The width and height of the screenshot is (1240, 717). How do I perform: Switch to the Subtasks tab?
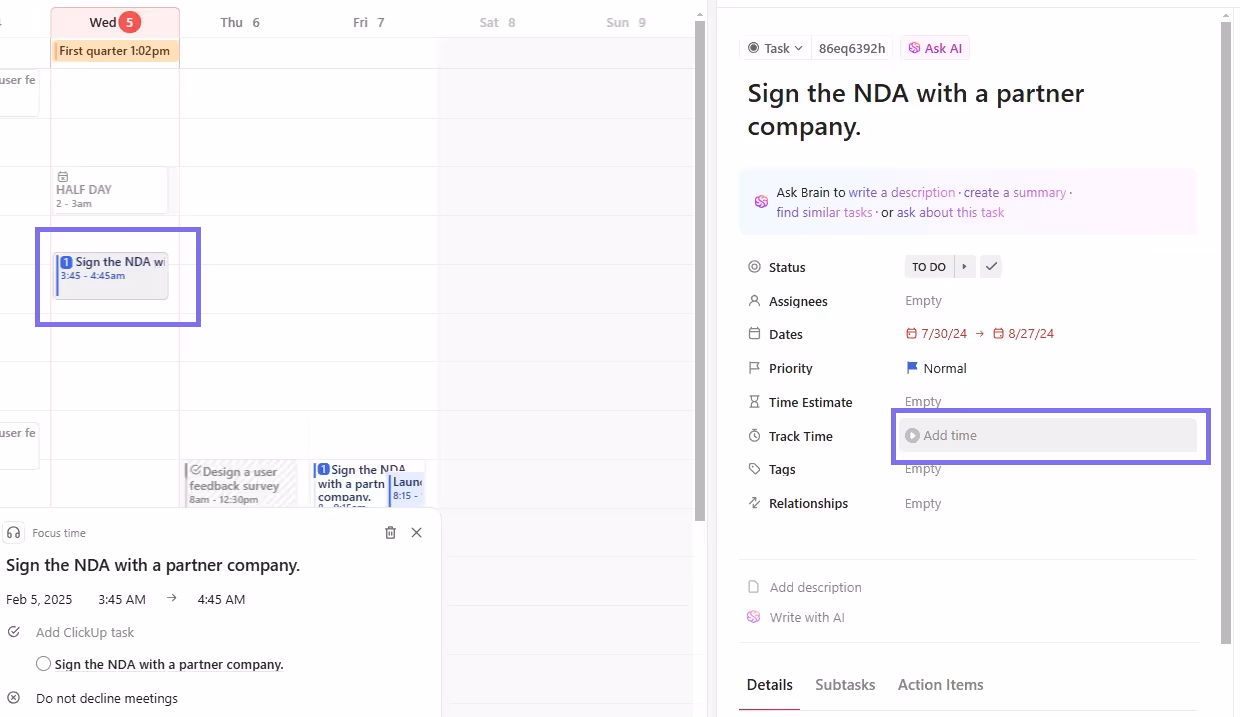pyautogui.click(x=845, y=685)
